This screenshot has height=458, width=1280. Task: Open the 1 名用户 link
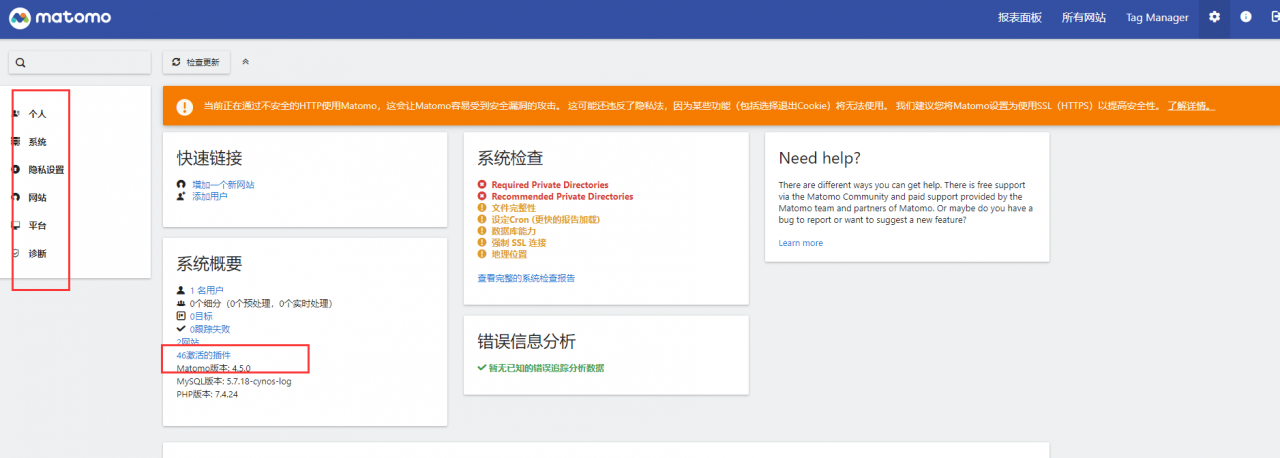pyautogui.click(x=206, y=291)
